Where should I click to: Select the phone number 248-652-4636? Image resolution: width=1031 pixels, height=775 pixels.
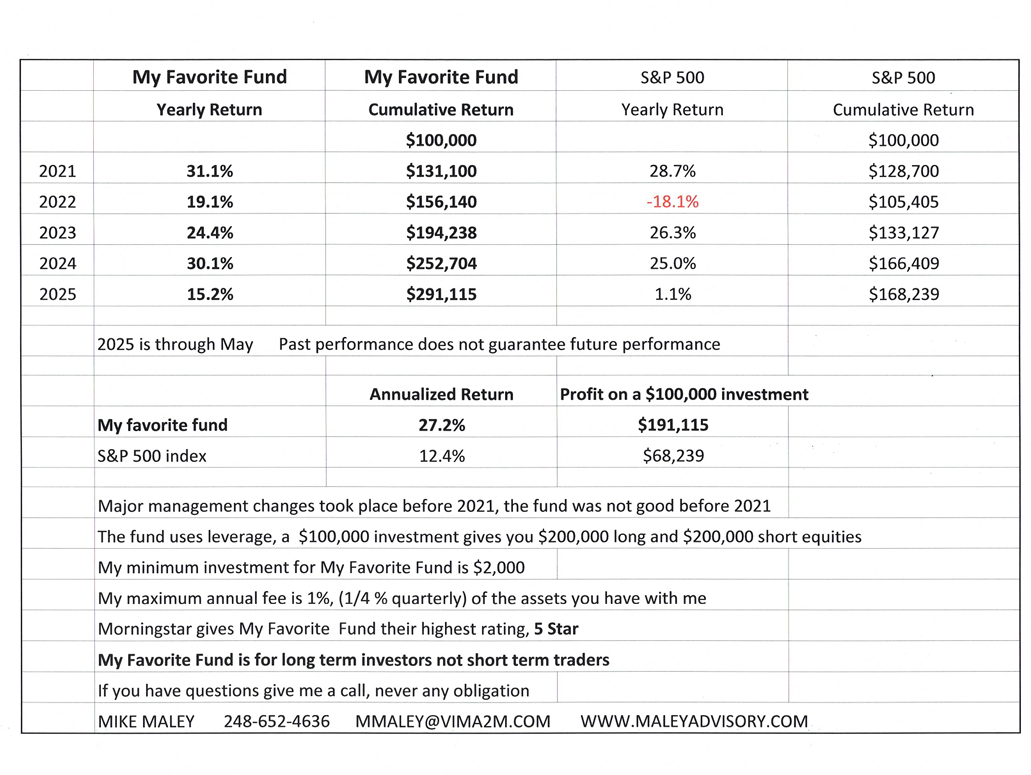277,721
